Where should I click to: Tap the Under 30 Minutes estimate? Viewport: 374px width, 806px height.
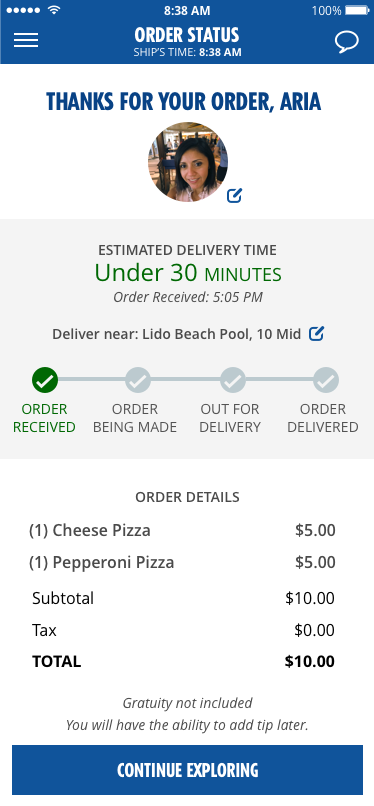pos(188,273)
